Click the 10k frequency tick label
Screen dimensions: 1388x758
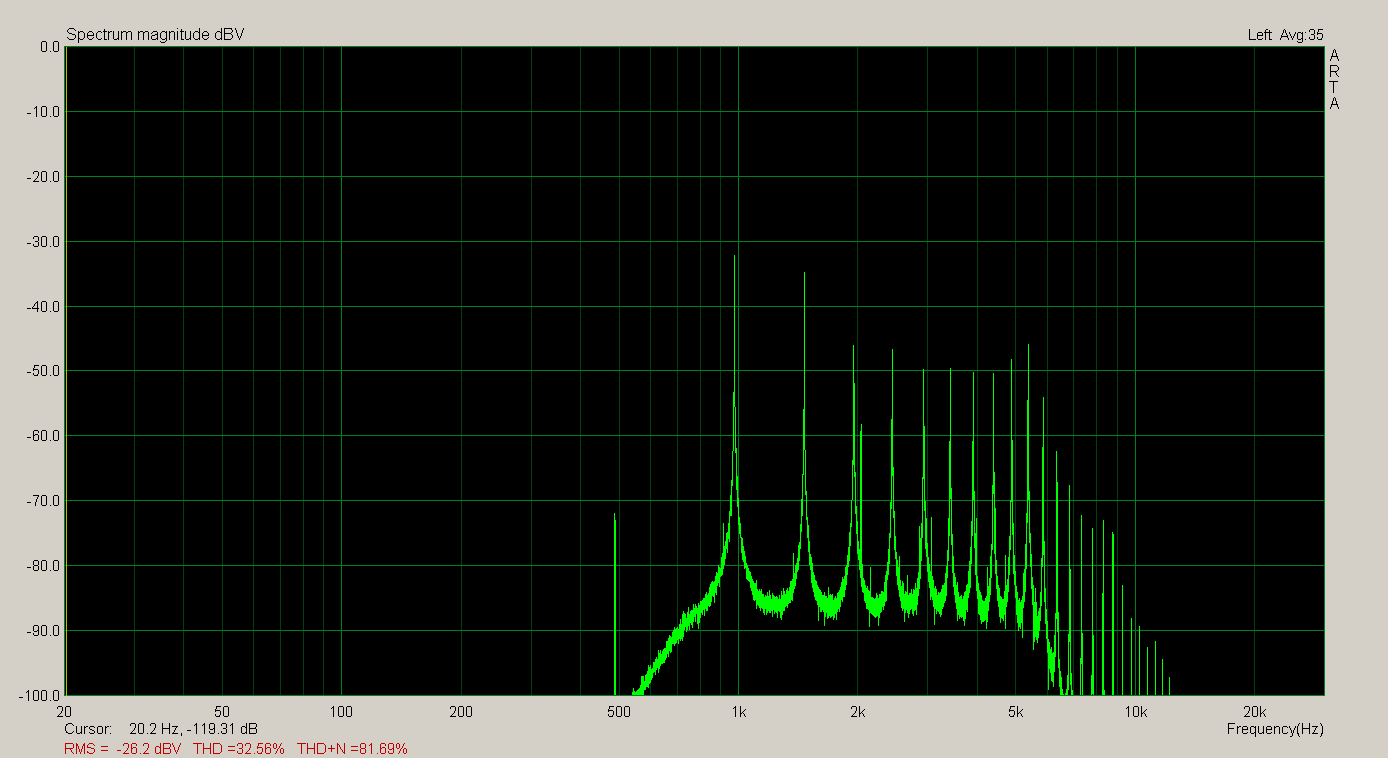pyautogui.click(x=1135, y=712)
